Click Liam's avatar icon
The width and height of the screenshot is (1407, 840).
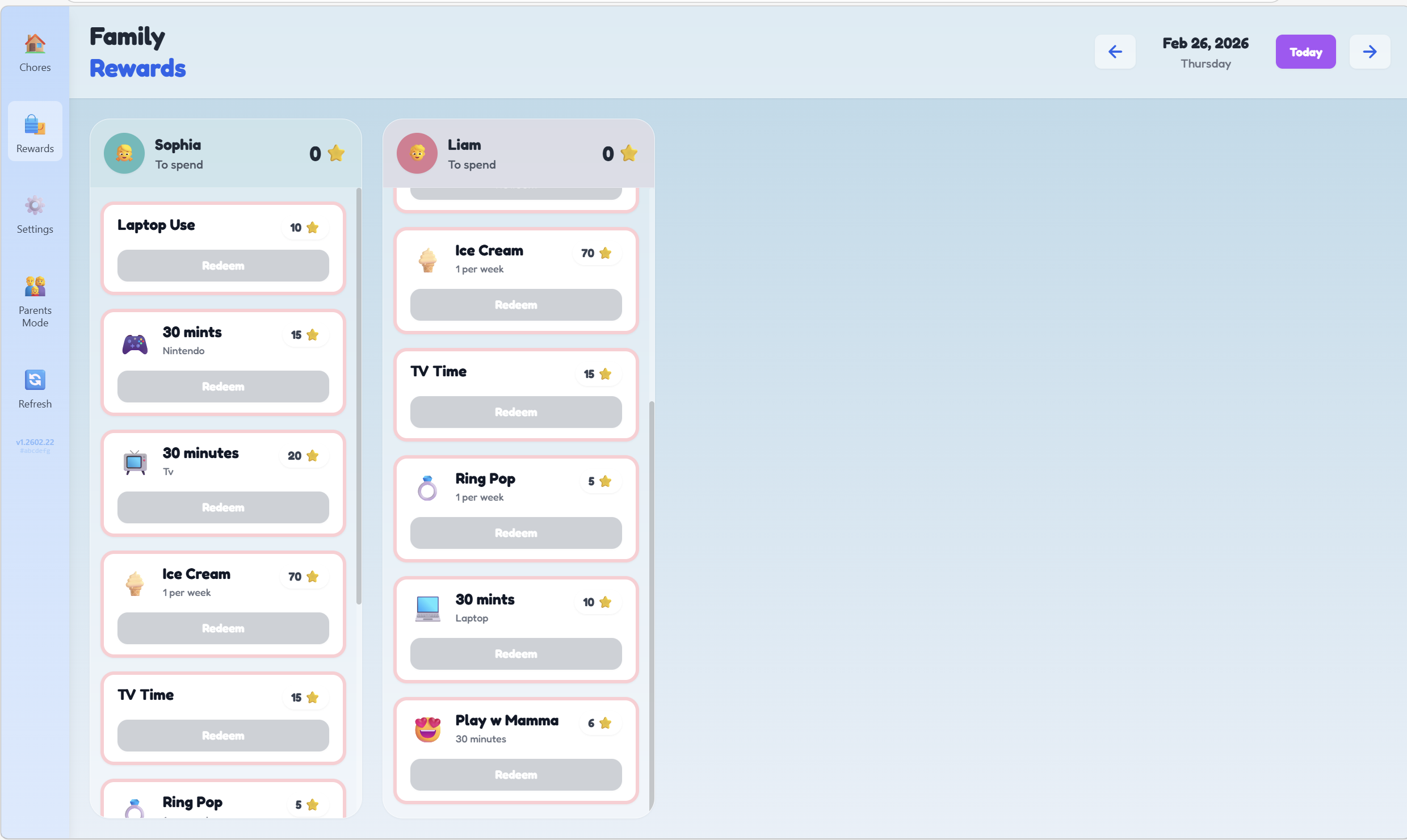(417, 153)
